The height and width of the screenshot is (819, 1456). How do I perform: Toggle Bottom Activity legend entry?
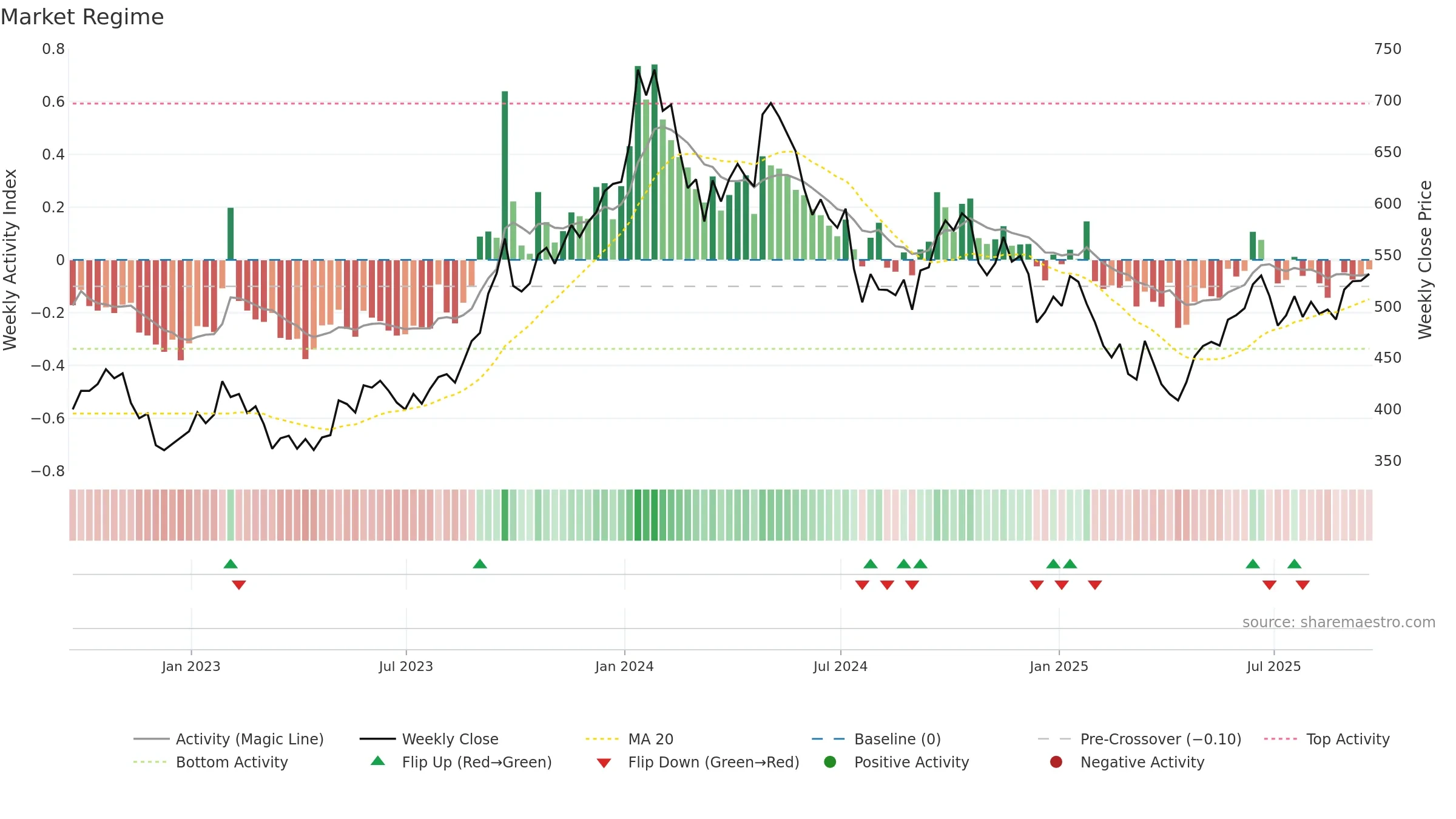tap(211, 762)
